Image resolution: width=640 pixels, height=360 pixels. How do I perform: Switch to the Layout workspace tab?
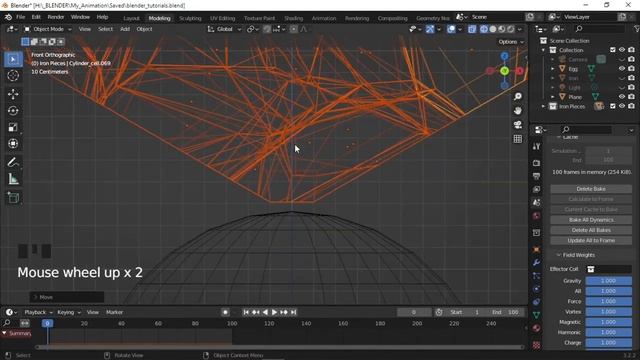tap(131, 18)
